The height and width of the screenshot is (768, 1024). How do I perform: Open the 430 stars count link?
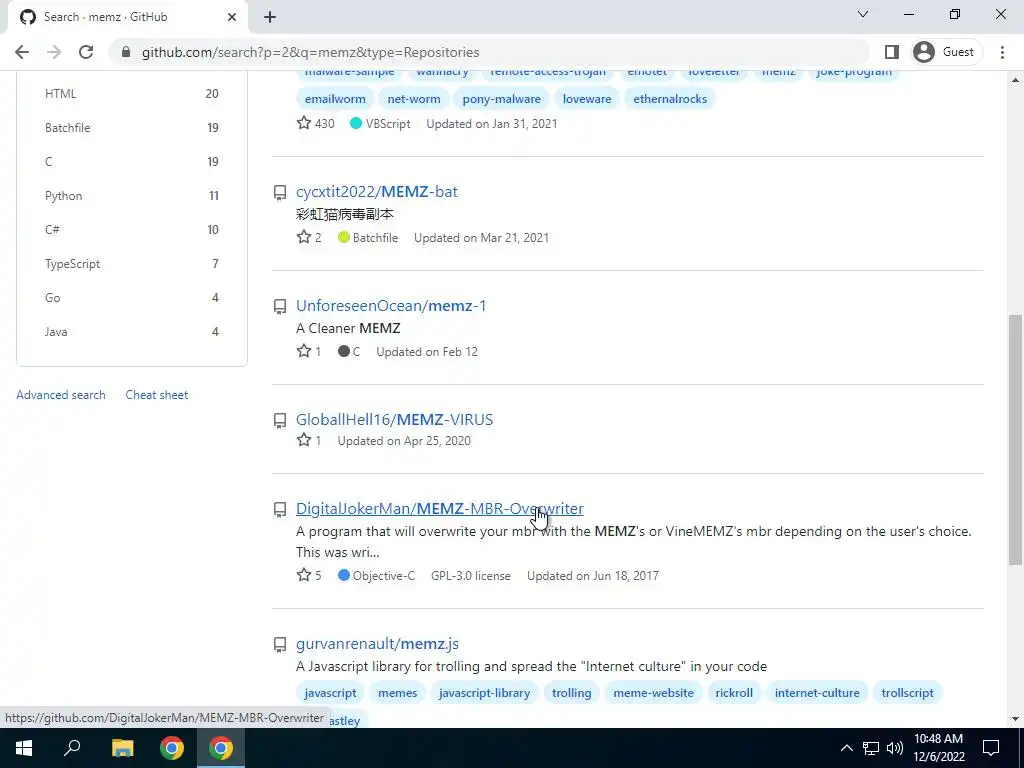click(x=315, y=123)
